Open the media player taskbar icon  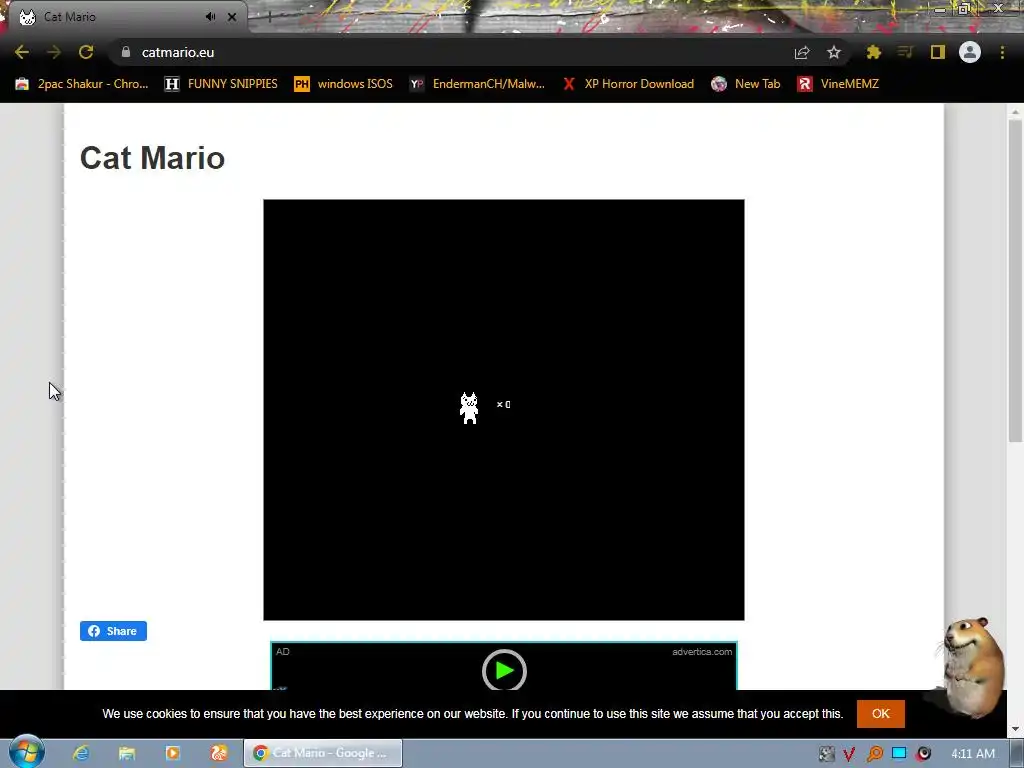coord(172,753)
